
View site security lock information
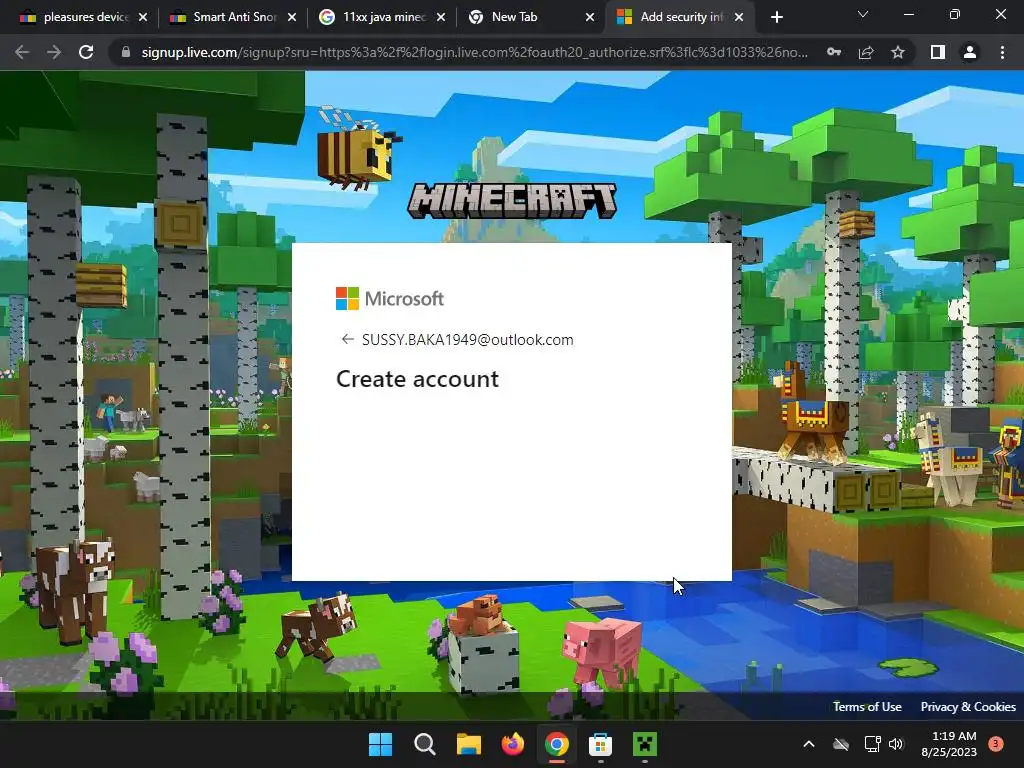click(126, 52)
